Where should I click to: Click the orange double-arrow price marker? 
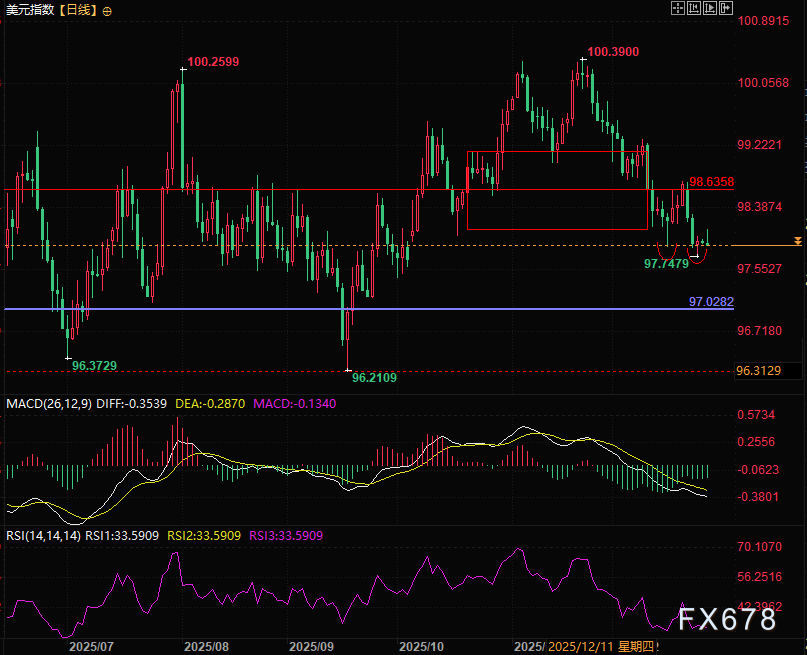click(797, 241)
